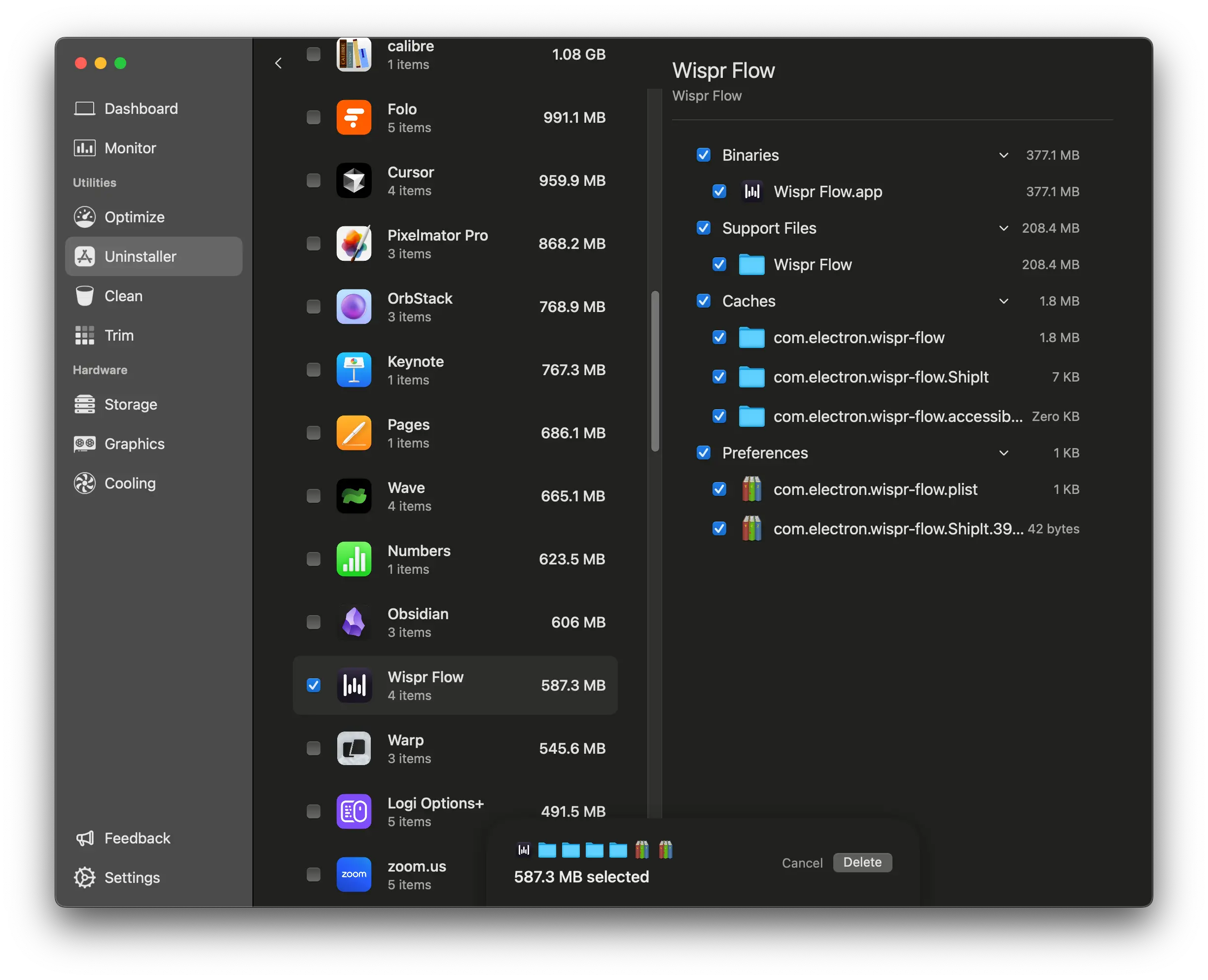Click the OrbStack app icon
This screenshot has height=980, width=1208.
point(354,307)
